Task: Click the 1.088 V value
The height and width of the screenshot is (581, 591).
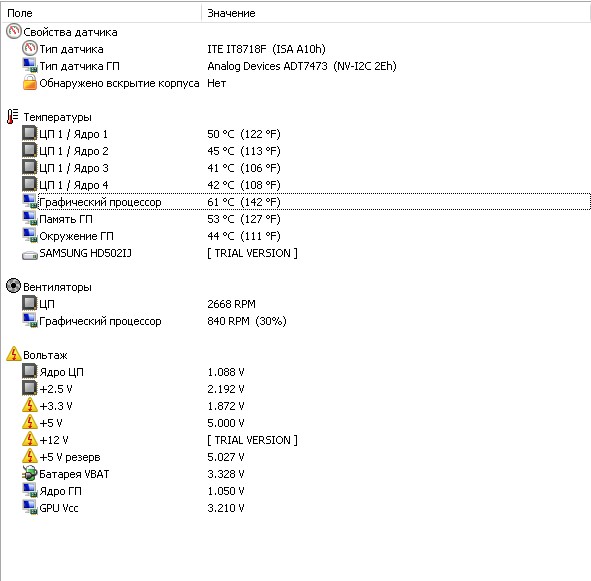Action: [x=226, y=372]
